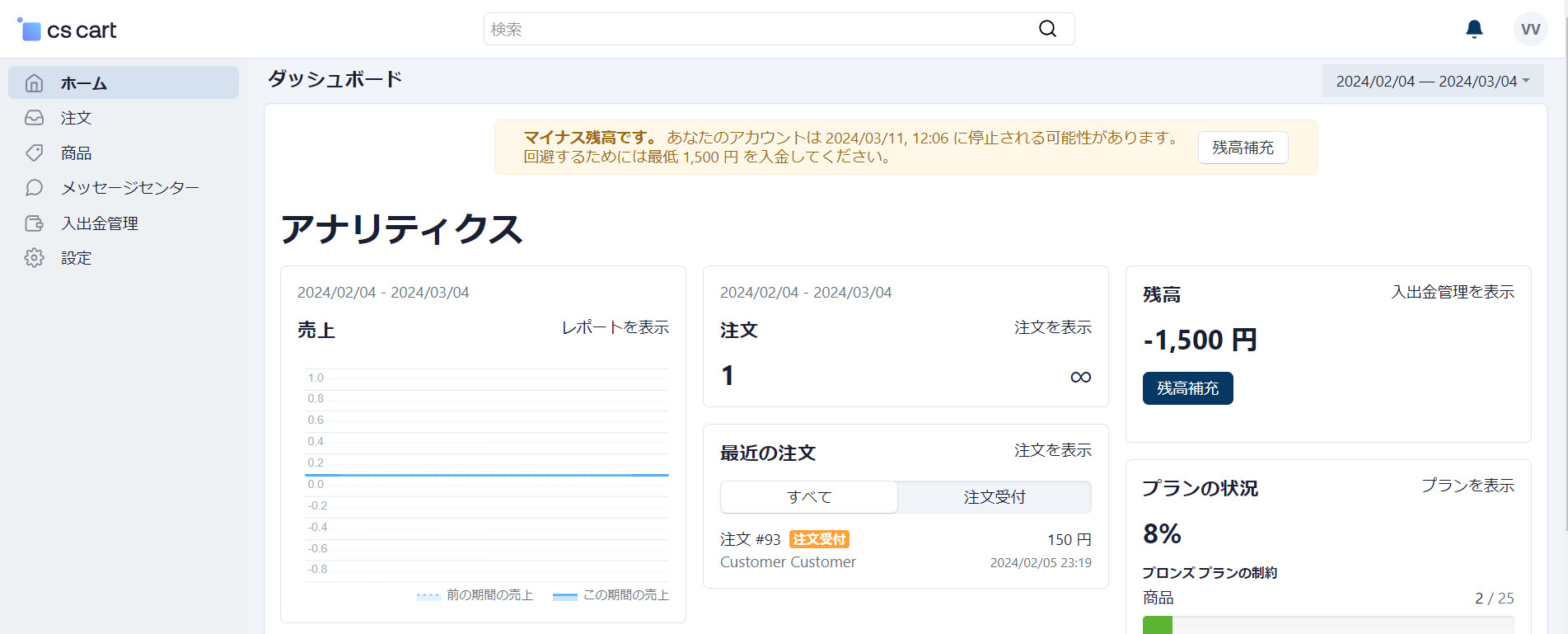1568x634 pixels.
Task: Click 注文を表示 link in 注文 card
Action: tap(1052, 327)
